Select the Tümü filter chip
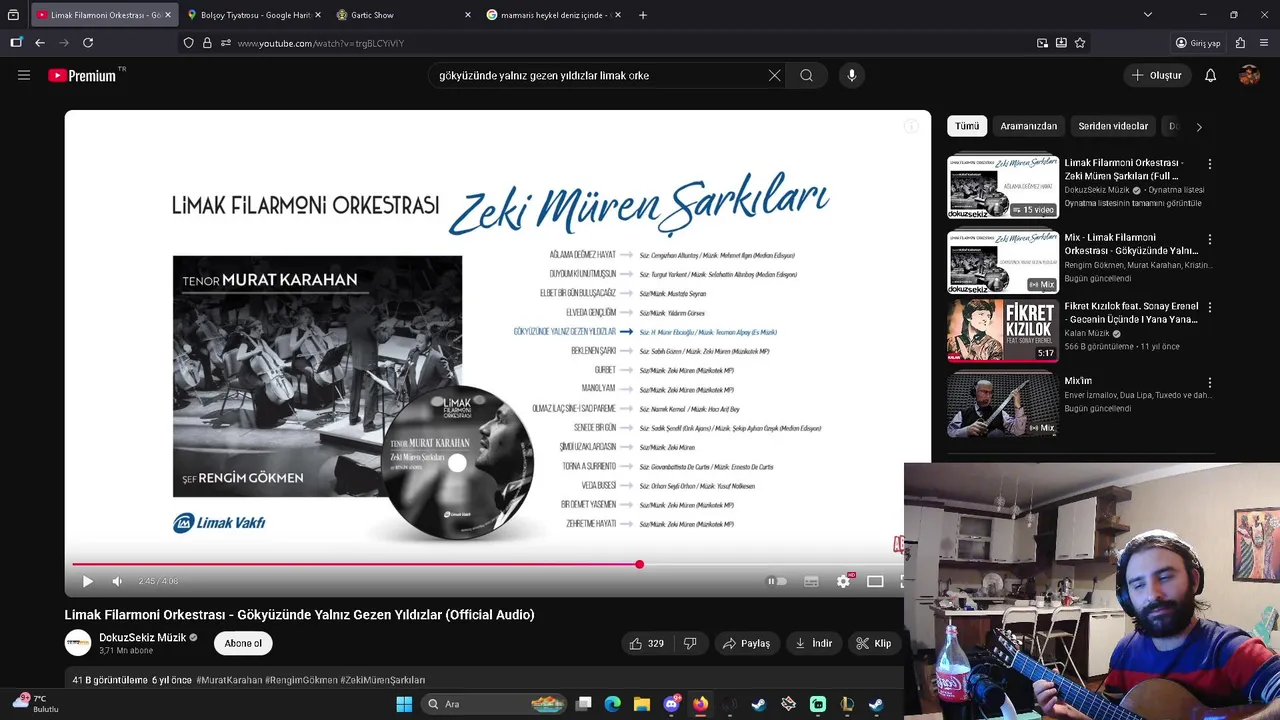The image size is (1280, 720). [x=967, y=126]
